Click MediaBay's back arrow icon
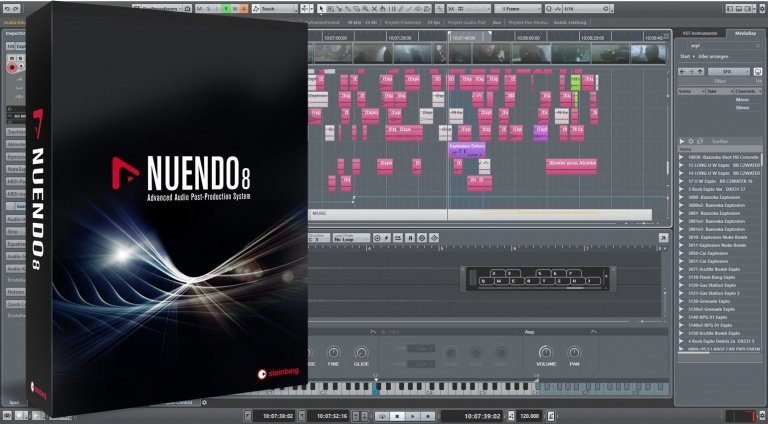768x424 pixels. coord(682,71)
